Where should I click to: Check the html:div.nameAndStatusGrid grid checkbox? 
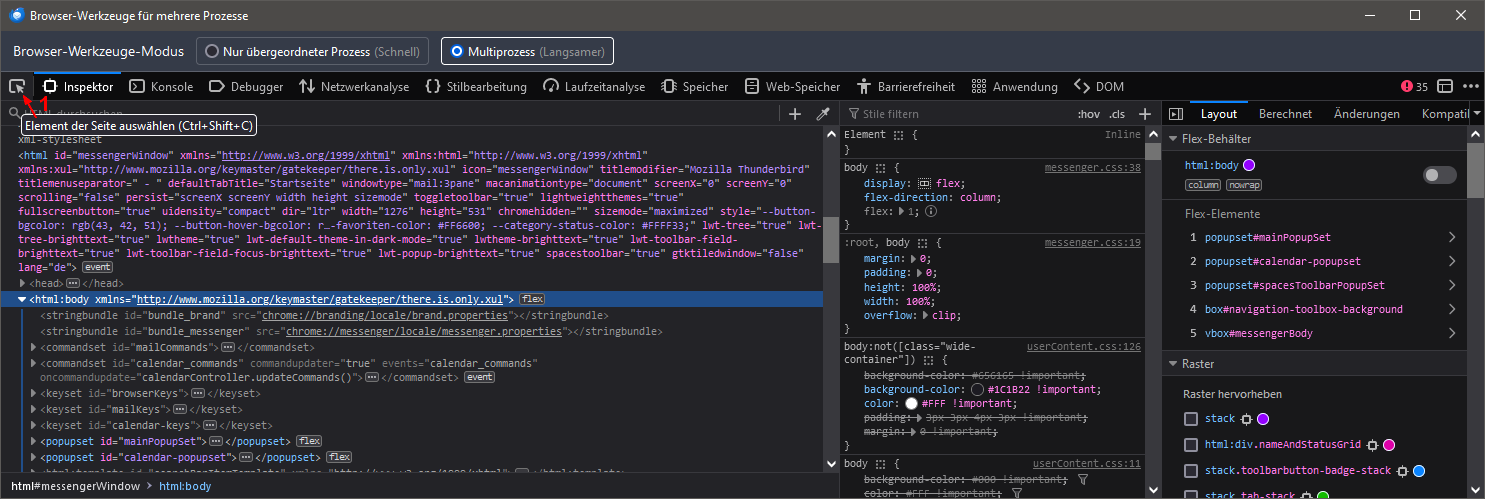pyautogui.click(x=1191, y=445)
